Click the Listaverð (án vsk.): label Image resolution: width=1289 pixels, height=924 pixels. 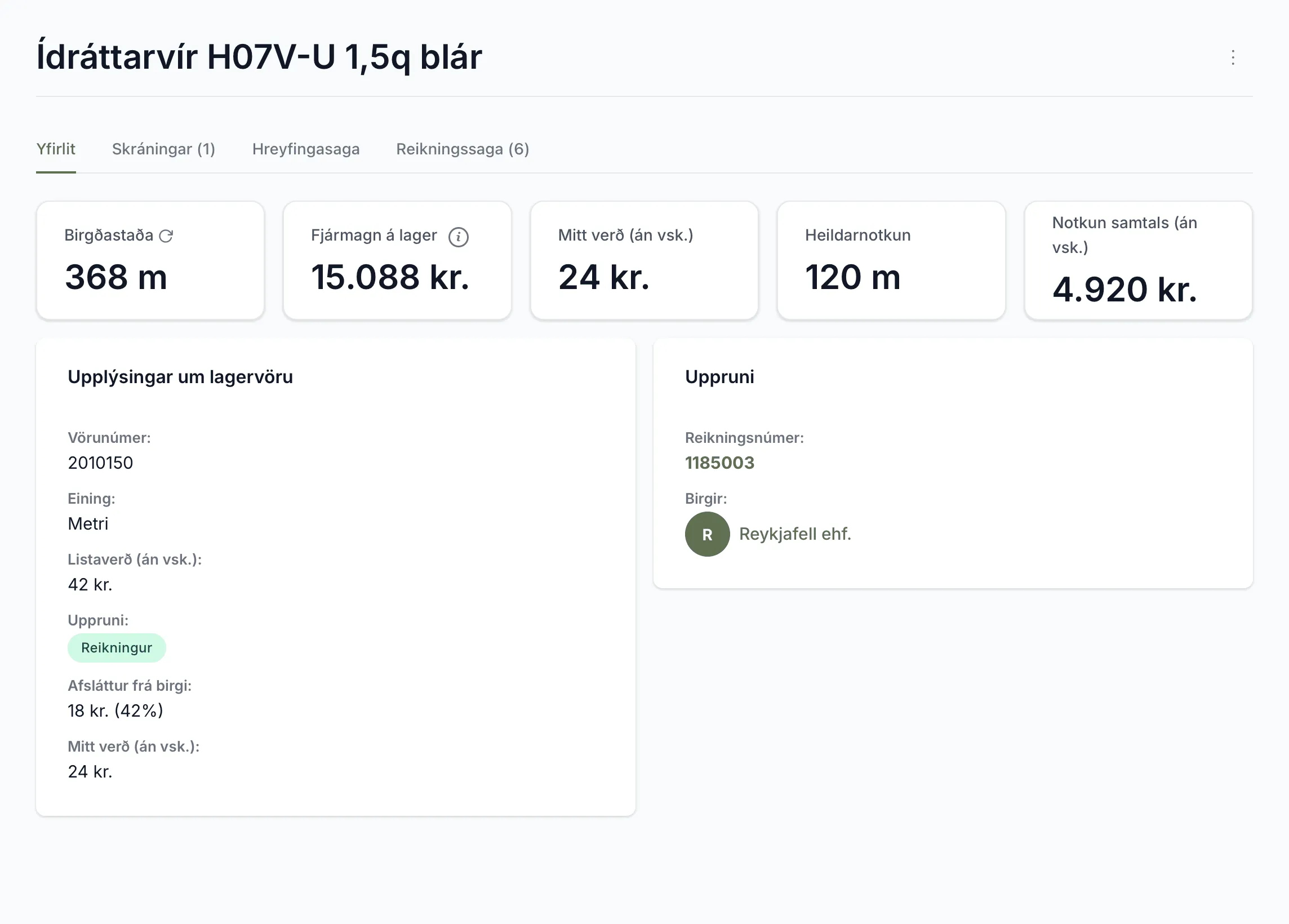click(135, 559)
